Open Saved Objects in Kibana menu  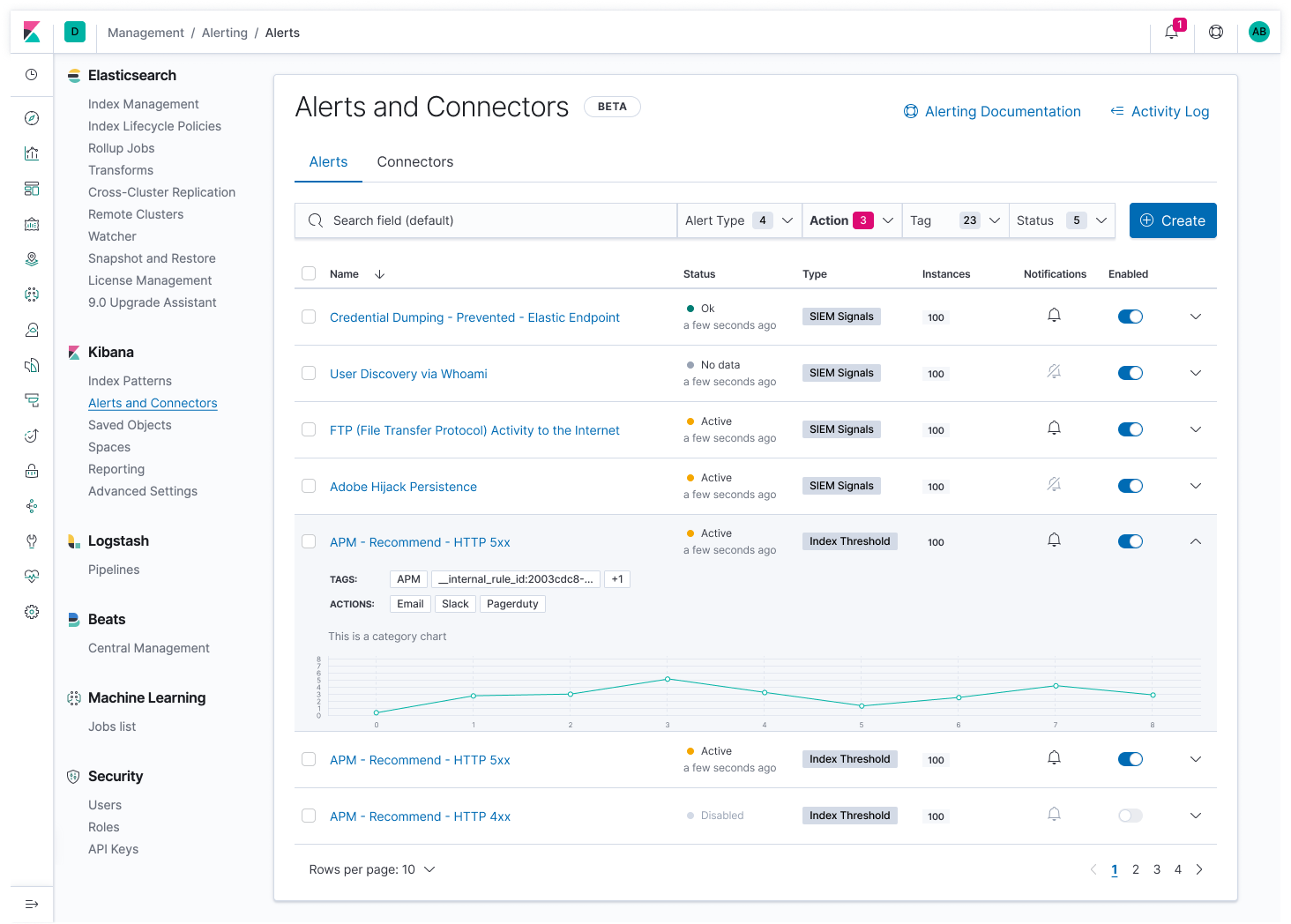pos(130,425)
